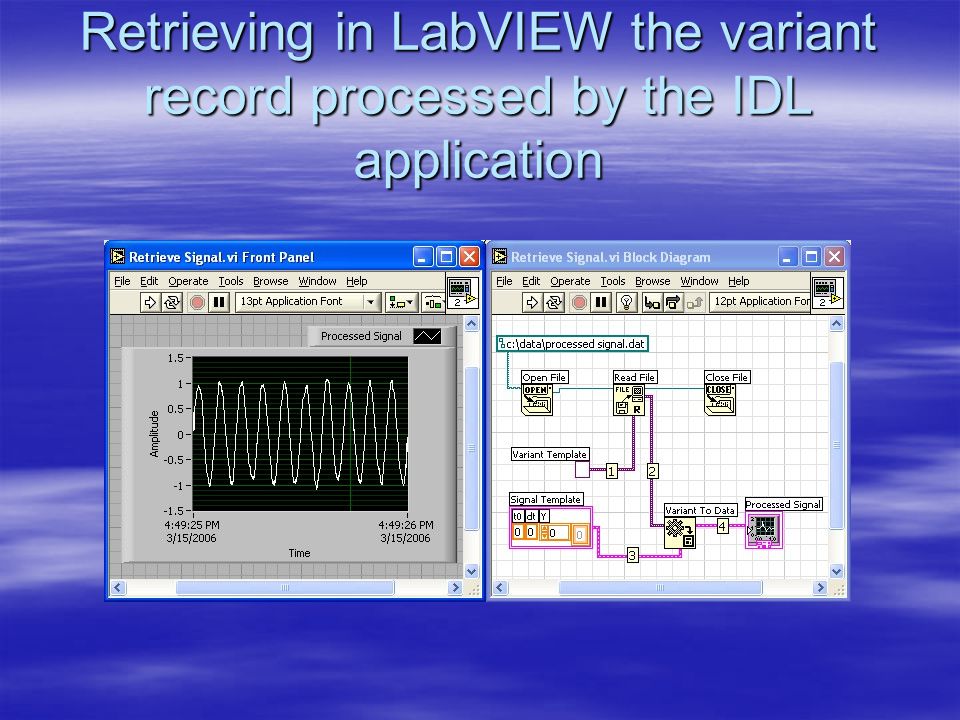Screen dimensions: 960x720
Task: Open File menu in Block Diagram
Action: point(504,281)
